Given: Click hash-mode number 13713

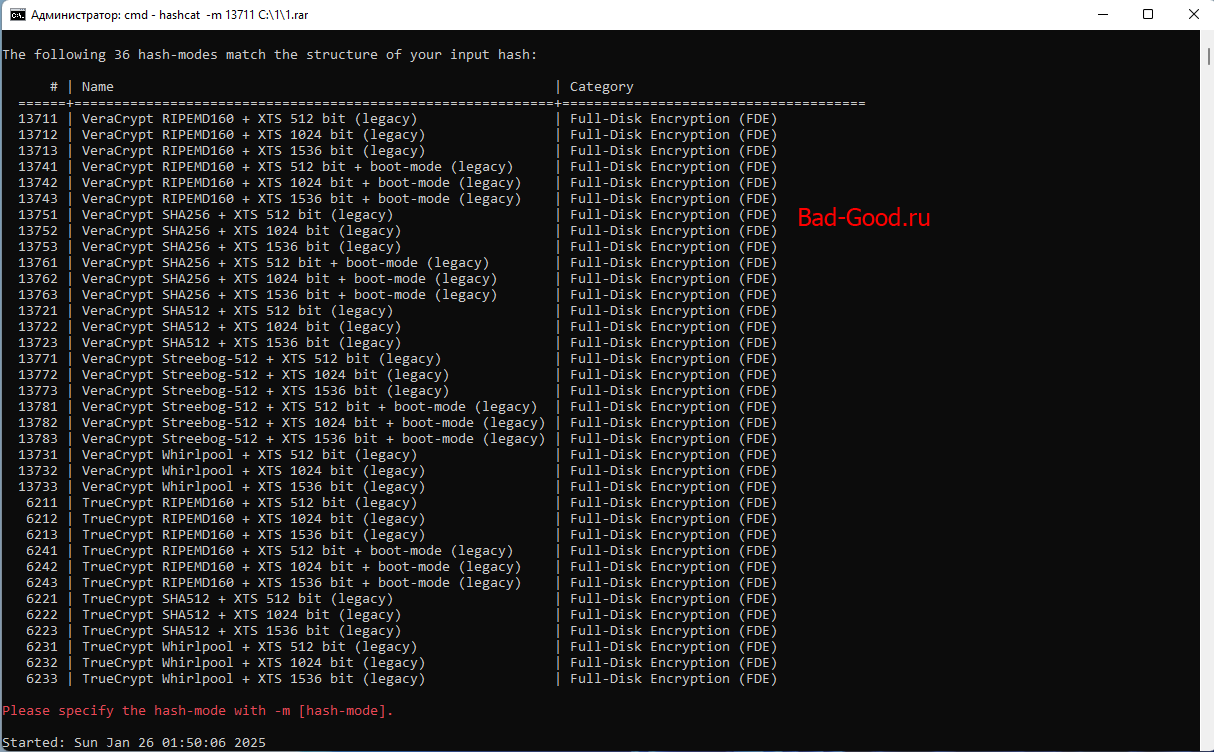Looking at the screenshot, I should click(x=38, y=151).
